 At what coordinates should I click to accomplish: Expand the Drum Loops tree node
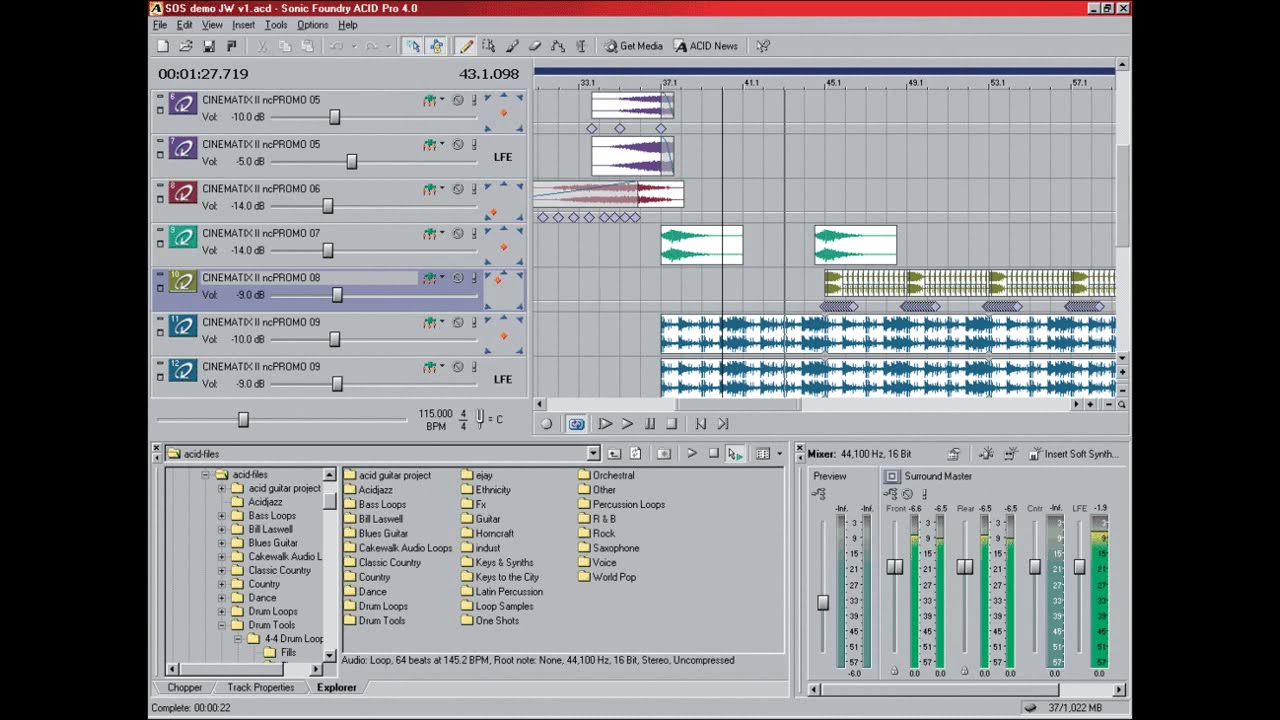(x=221, y=612)
